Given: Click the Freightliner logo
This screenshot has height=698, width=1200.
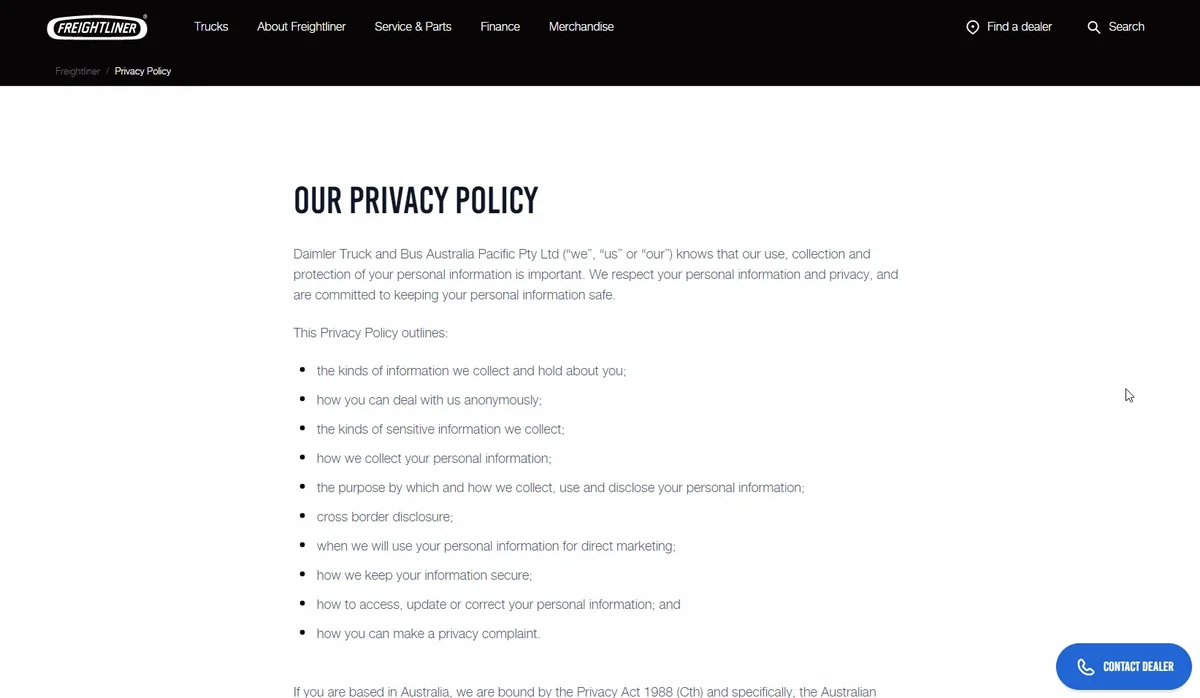Looking at the screenshot, I should click(x=97, y=27).
